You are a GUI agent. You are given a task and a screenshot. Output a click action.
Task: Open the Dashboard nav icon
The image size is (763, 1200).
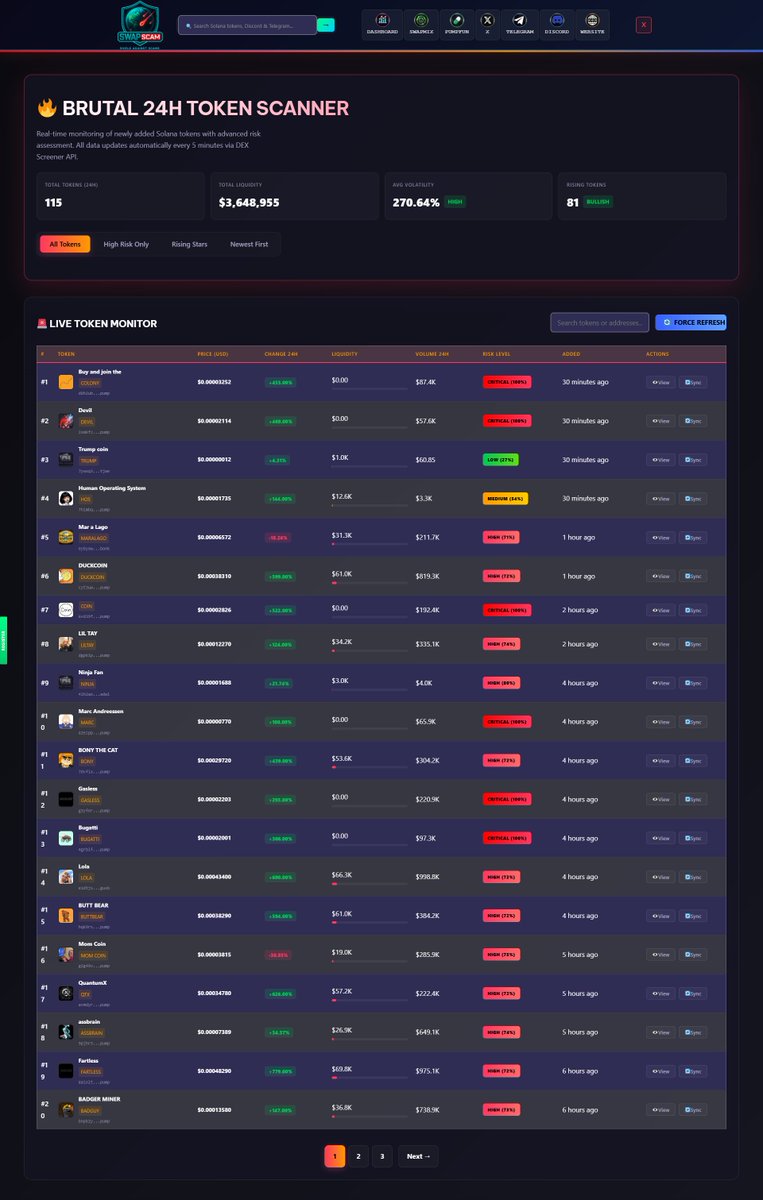(382, 24)
